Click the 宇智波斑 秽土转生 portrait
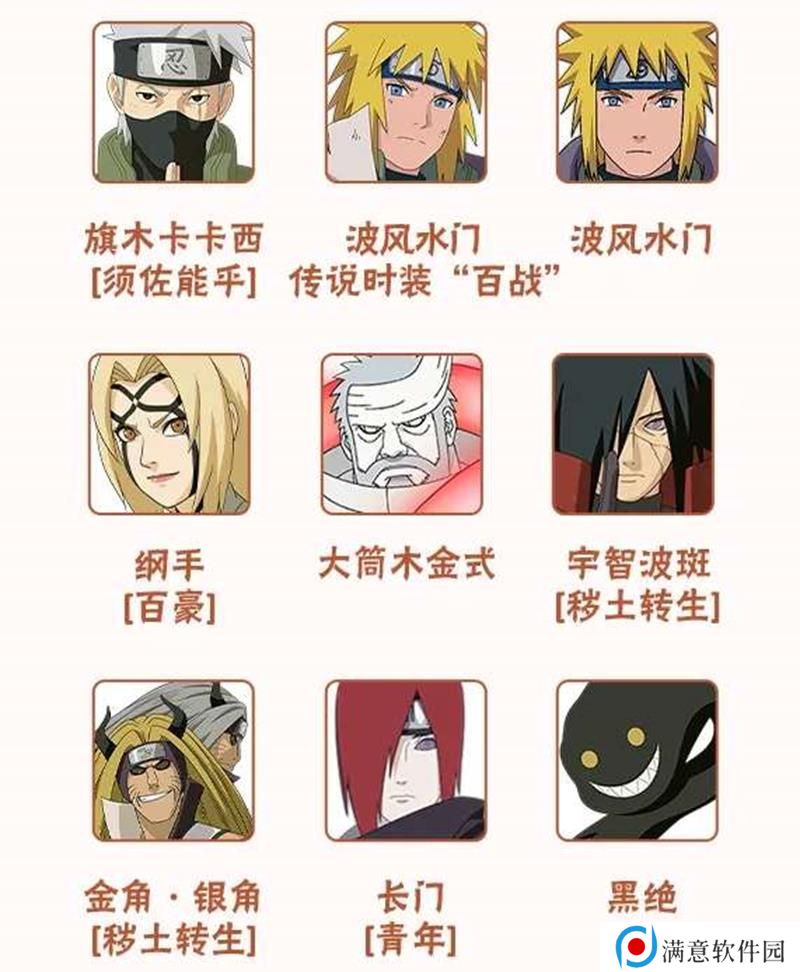Screen dimensions: 800x972 [x=633, y=435]
